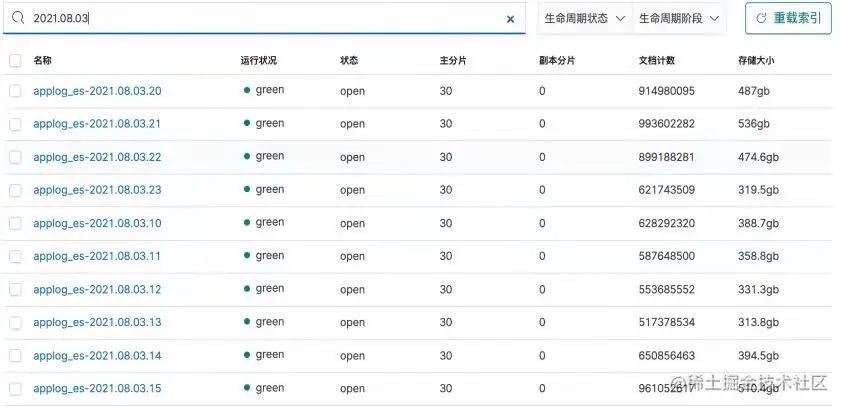Open index applog_es-2021.08.03.23
This screenshot has height=407, width=842.
97,190
